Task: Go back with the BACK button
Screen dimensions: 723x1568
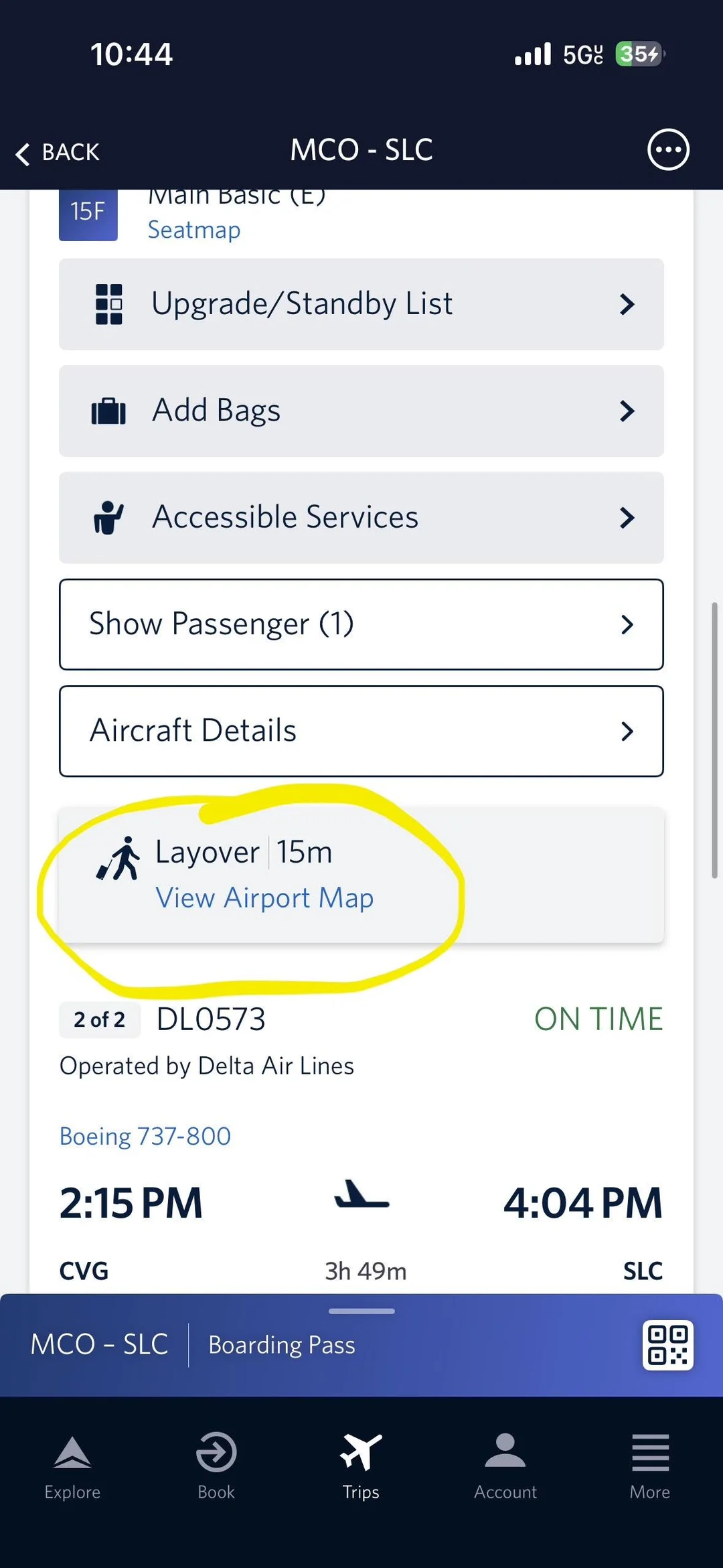Action: click(58, 153)
